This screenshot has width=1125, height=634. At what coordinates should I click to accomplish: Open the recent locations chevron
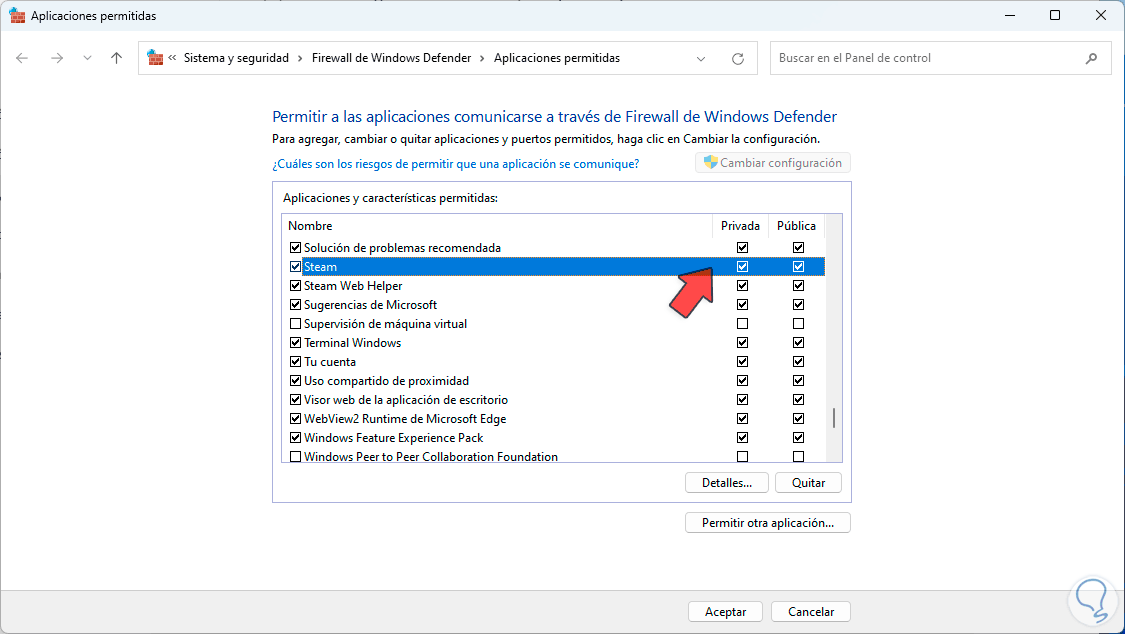coord(87,58)
